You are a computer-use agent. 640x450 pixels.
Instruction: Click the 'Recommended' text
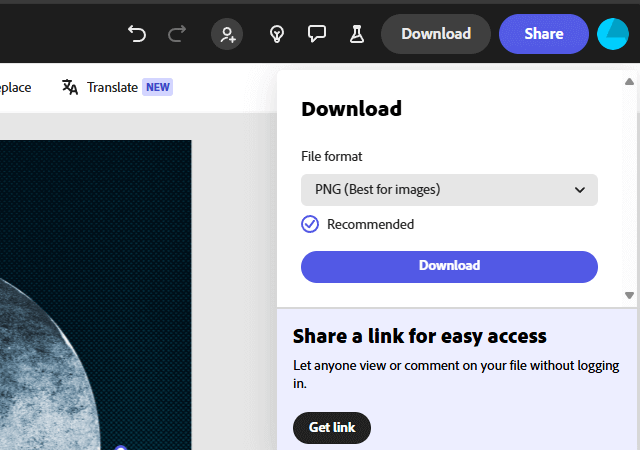[370, 224]
